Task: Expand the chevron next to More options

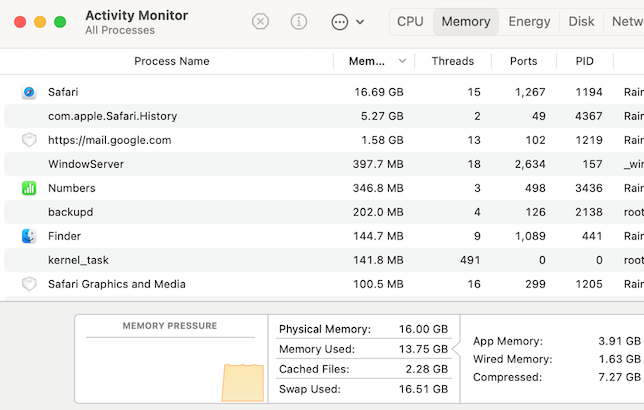Action: [x=360, y=22]
